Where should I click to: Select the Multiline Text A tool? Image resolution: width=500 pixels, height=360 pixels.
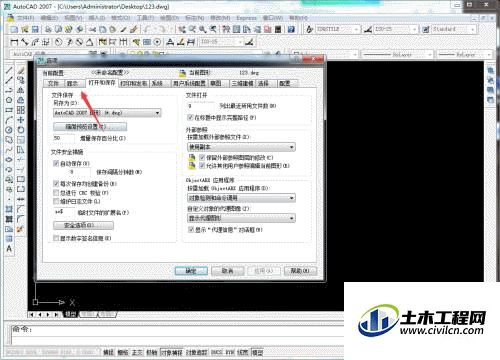[x=9, y=249]
